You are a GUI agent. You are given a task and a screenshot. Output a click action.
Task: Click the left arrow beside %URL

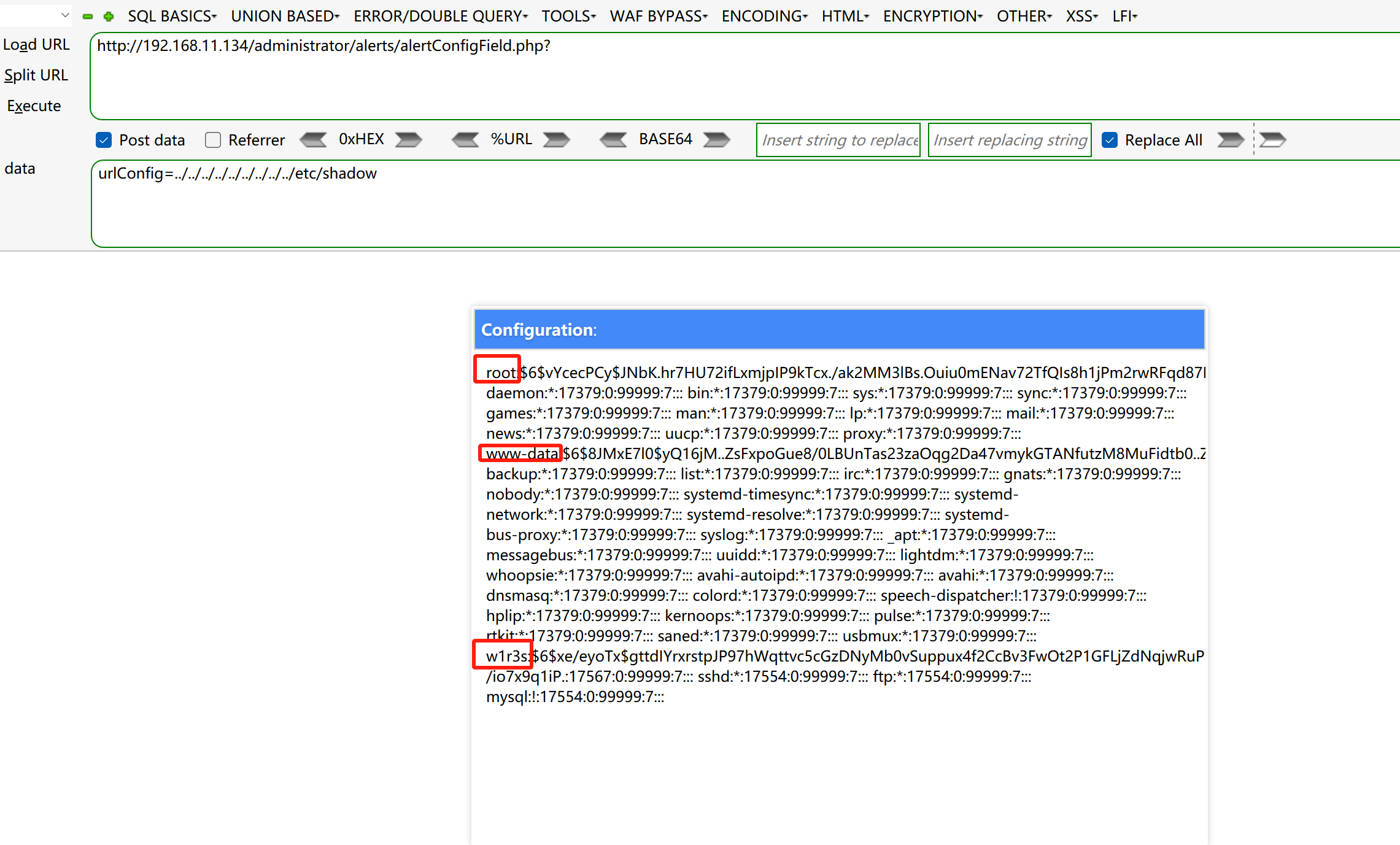pyautogui.click(x=465, y=140)
